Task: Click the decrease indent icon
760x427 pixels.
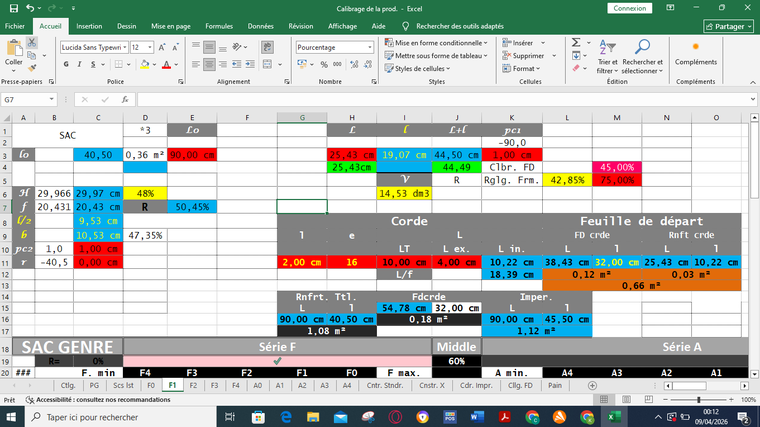Action: [x=237, y=64]
